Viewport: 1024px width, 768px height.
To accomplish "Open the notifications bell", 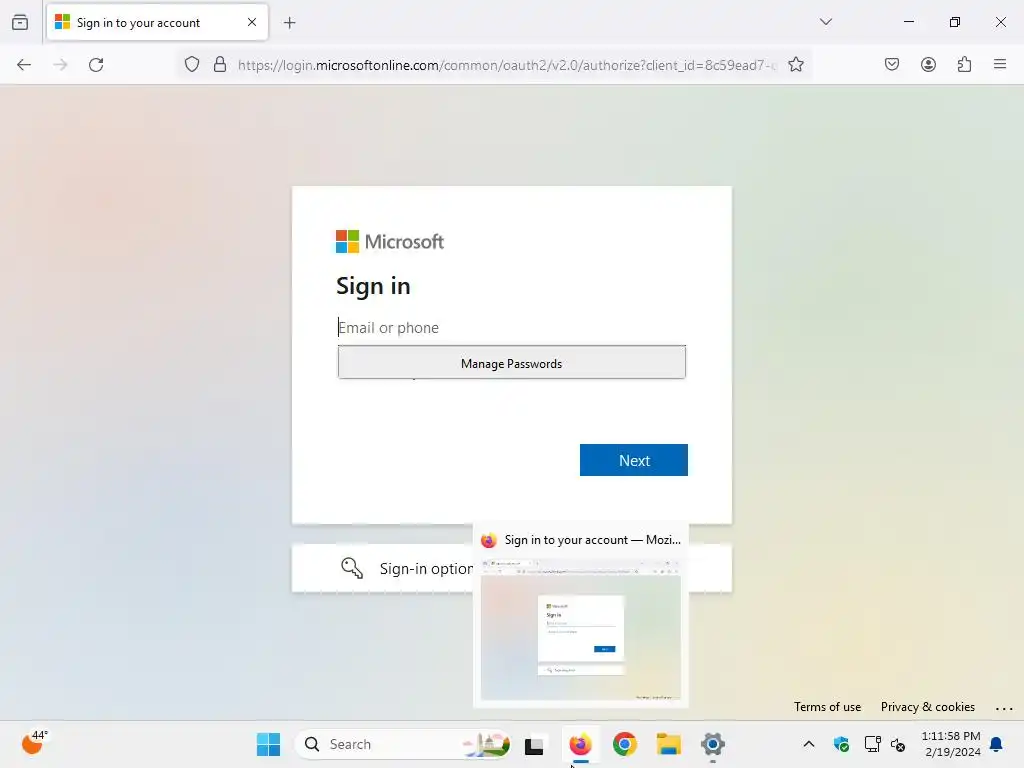I will coord(997,744).
